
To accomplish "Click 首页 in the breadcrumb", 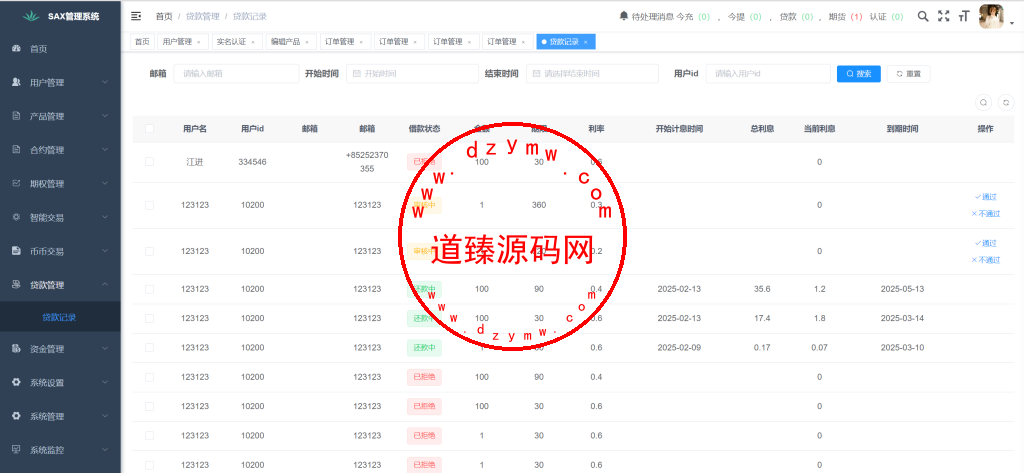I will click(x=164, y=16).
